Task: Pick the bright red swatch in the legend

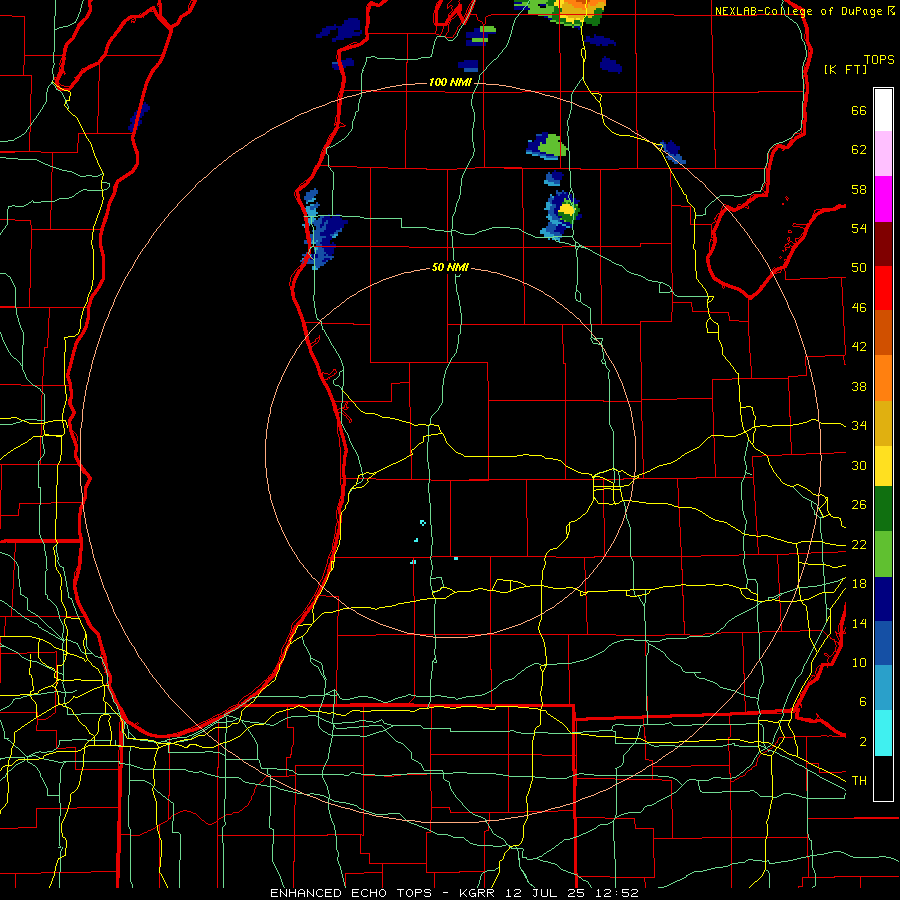Action: pyautogui.click(x=883, y=288)
